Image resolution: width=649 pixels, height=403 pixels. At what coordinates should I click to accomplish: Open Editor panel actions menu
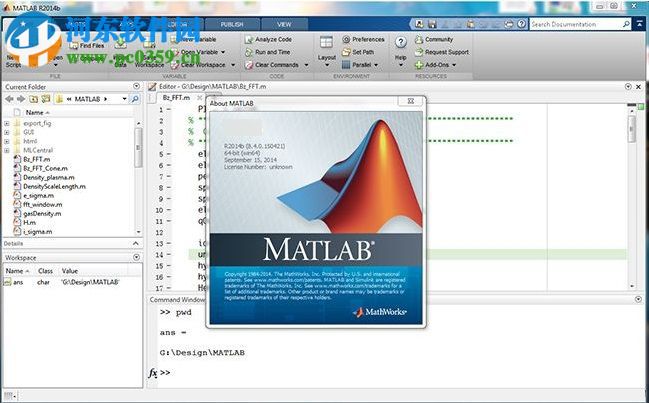coord(628,86)
